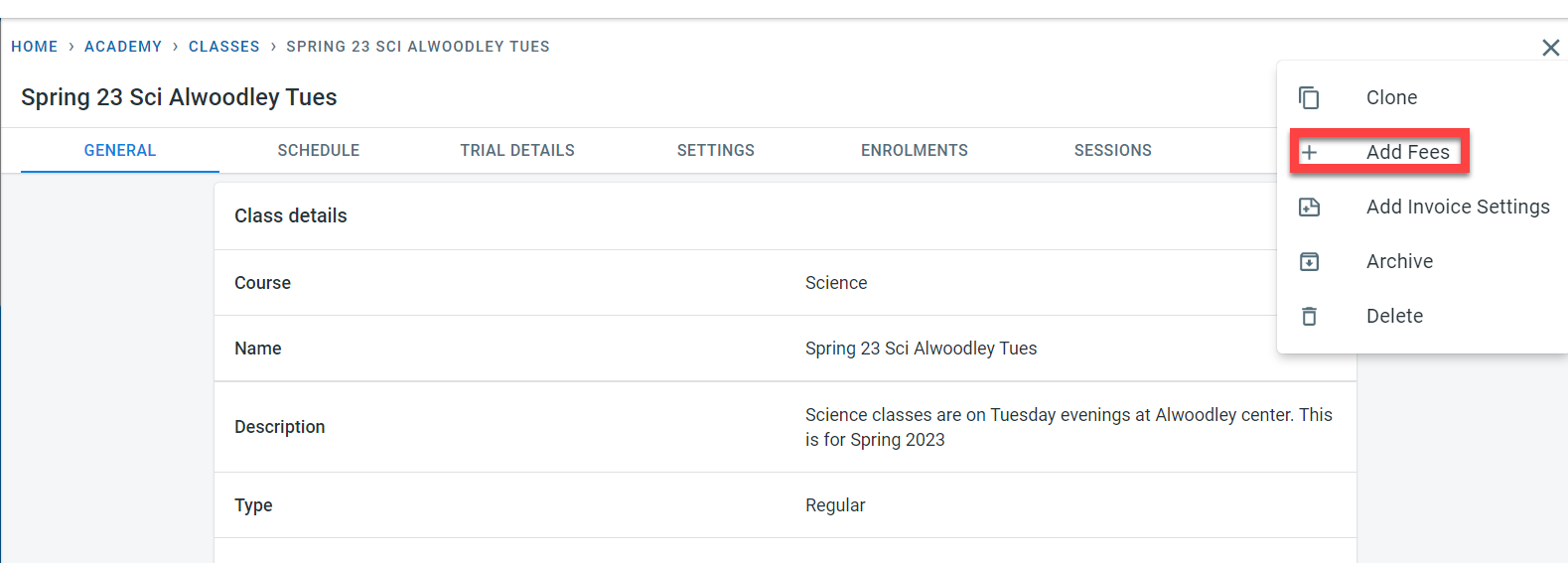Select the Sessions tab
The image size is (1568, 563).
pyautogui.click(x=1112, y=150)
